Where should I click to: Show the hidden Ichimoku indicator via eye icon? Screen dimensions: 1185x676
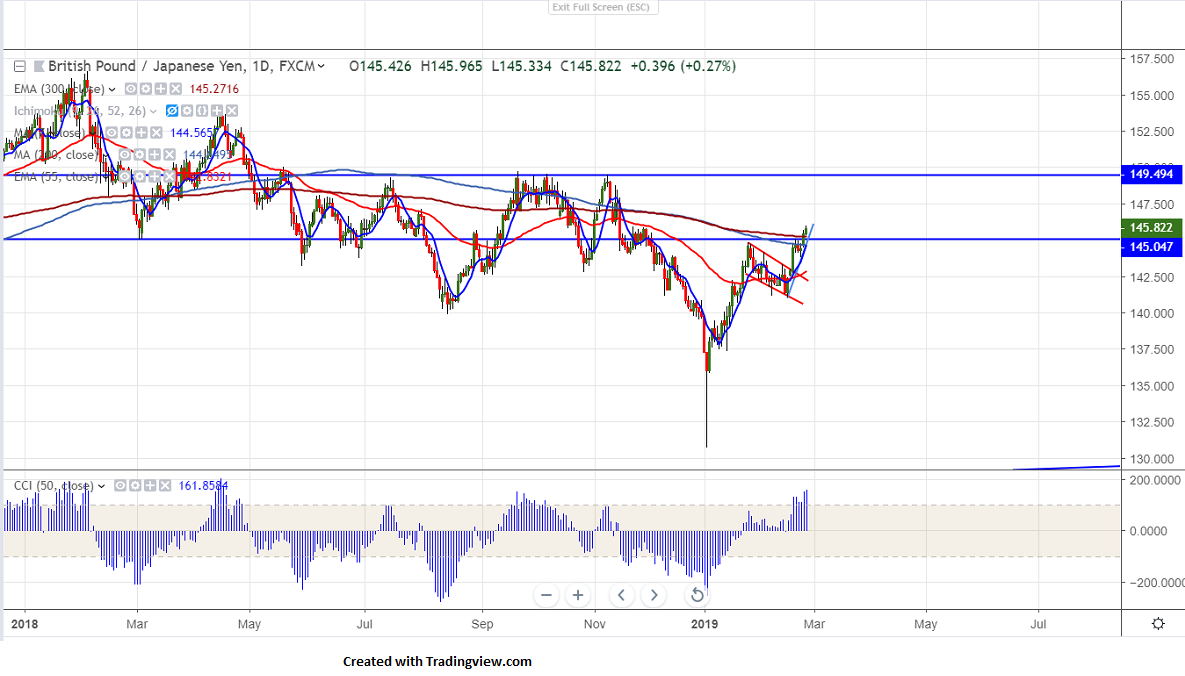click(172, 111)
